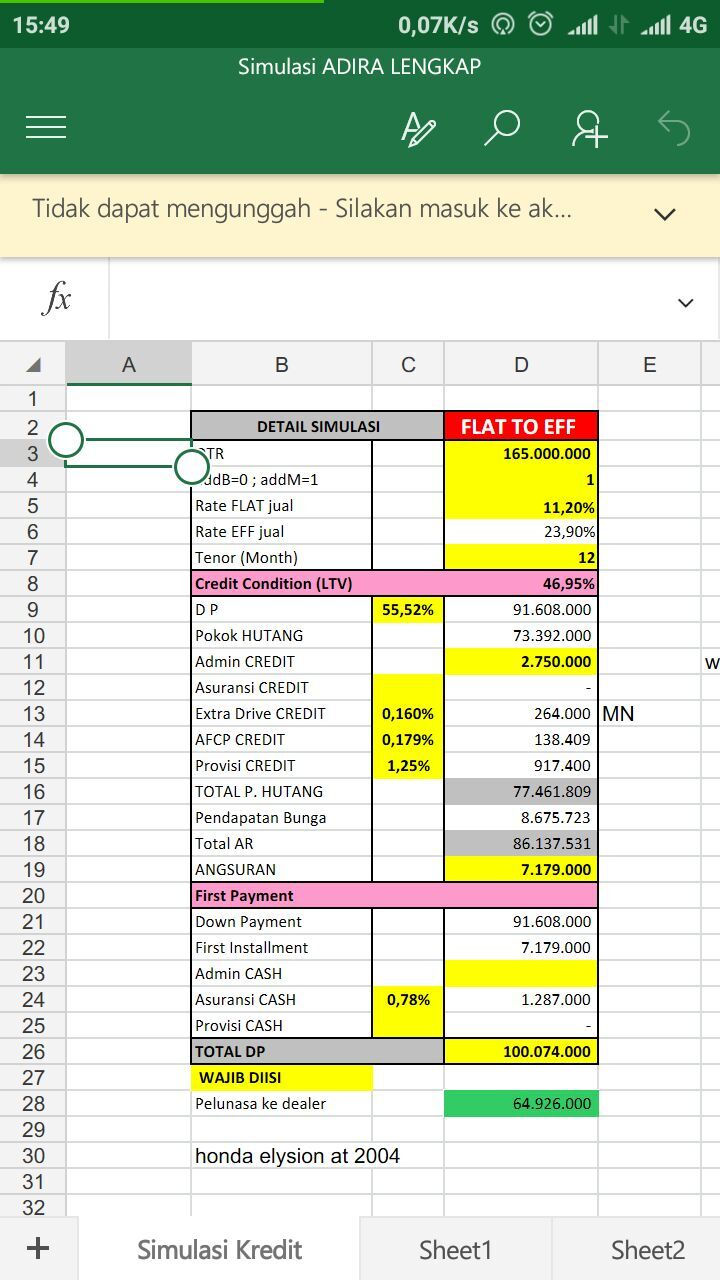720x1280 pixels.
Task: Select the 55,52% DP percentage cell
Action: click(408, 609)
